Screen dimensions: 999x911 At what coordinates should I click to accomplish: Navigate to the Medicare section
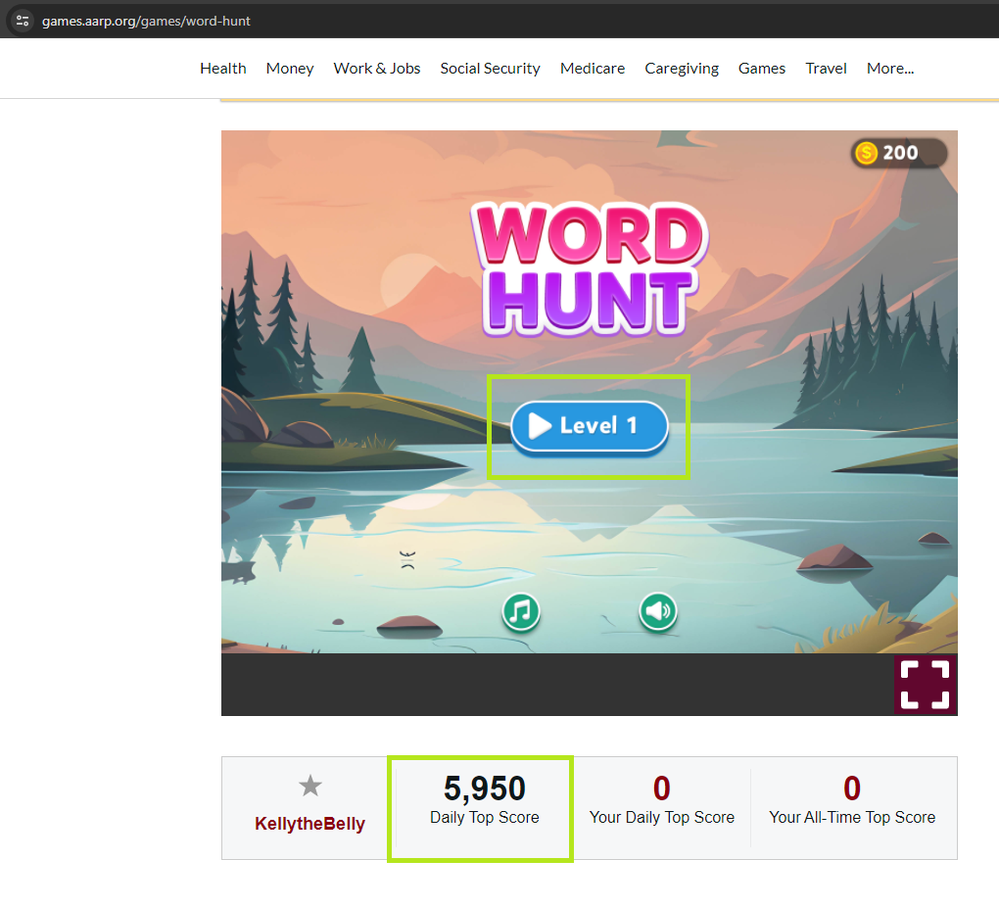(592, 68)
